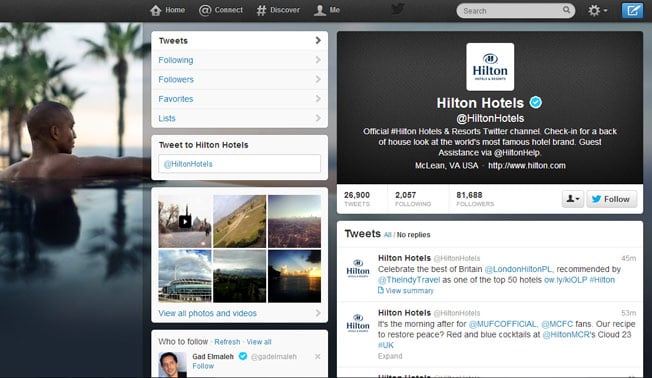This screenshot has height=378, width=652.
Task: Open the ow.ly/kiOLP link
Action: (x=566, y=280)
